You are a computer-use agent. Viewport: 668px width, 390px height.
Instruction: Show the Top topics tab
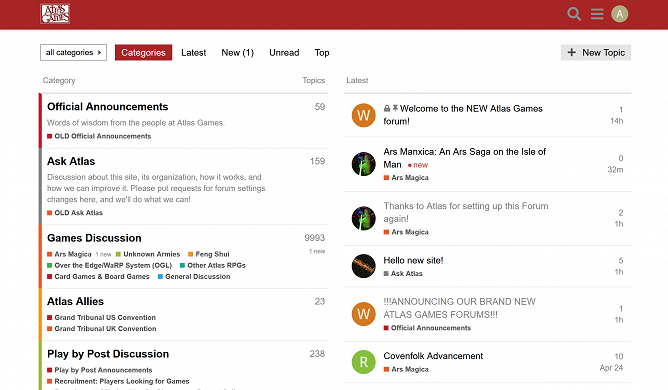pos(322,52)
